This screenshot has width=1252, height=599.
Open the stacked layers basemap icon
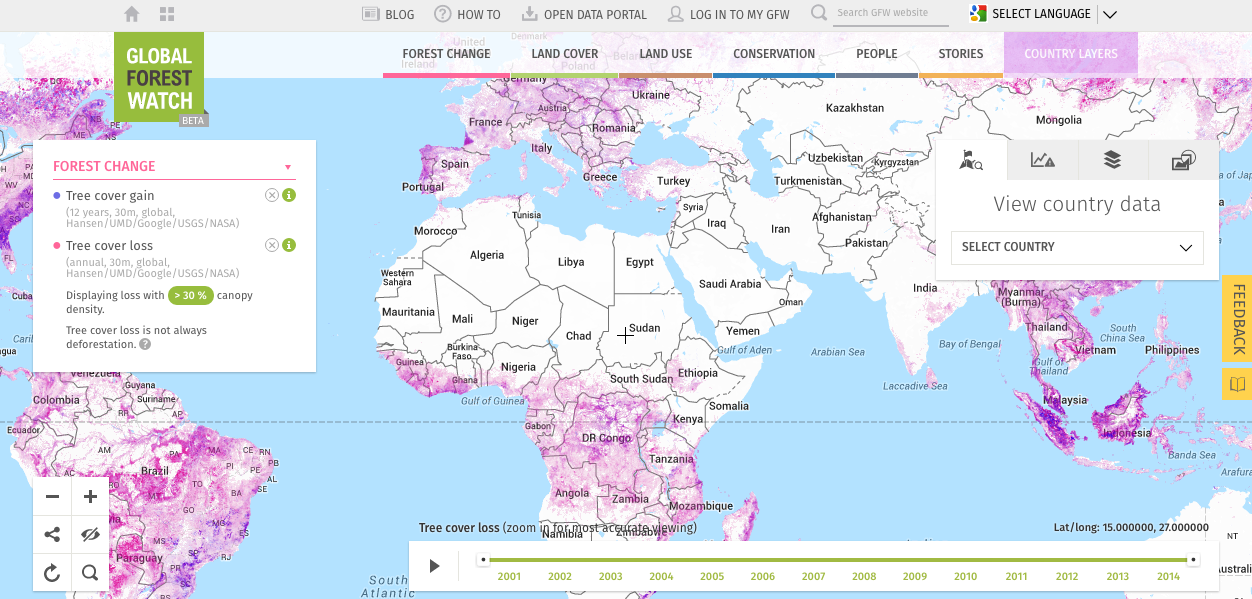(1112, 160)
